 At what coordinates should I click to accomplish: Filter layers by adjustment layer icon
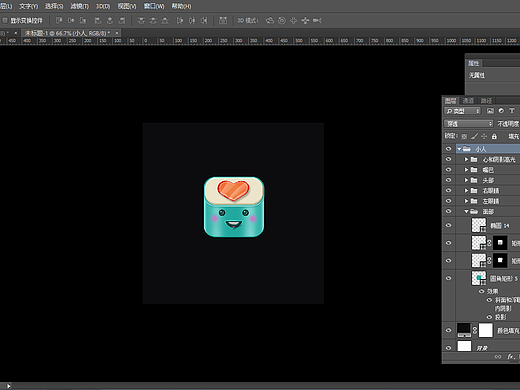point(501,111)
